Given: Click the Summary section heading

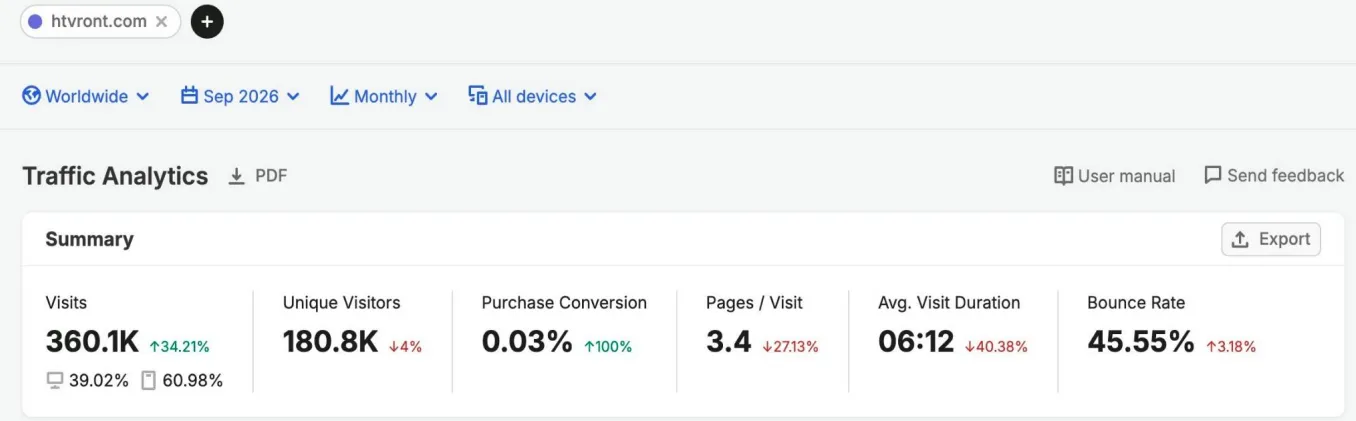Looking at the screenshot, I should click(89, 239).
